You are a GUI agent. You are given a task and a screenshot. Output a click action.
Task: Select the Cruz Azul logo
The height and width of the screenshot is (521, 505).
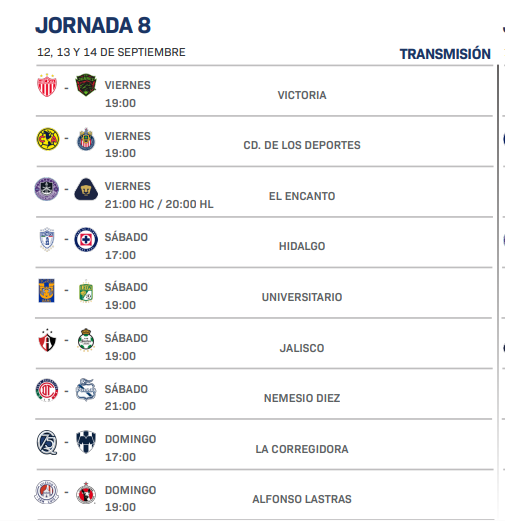(86, 239)
